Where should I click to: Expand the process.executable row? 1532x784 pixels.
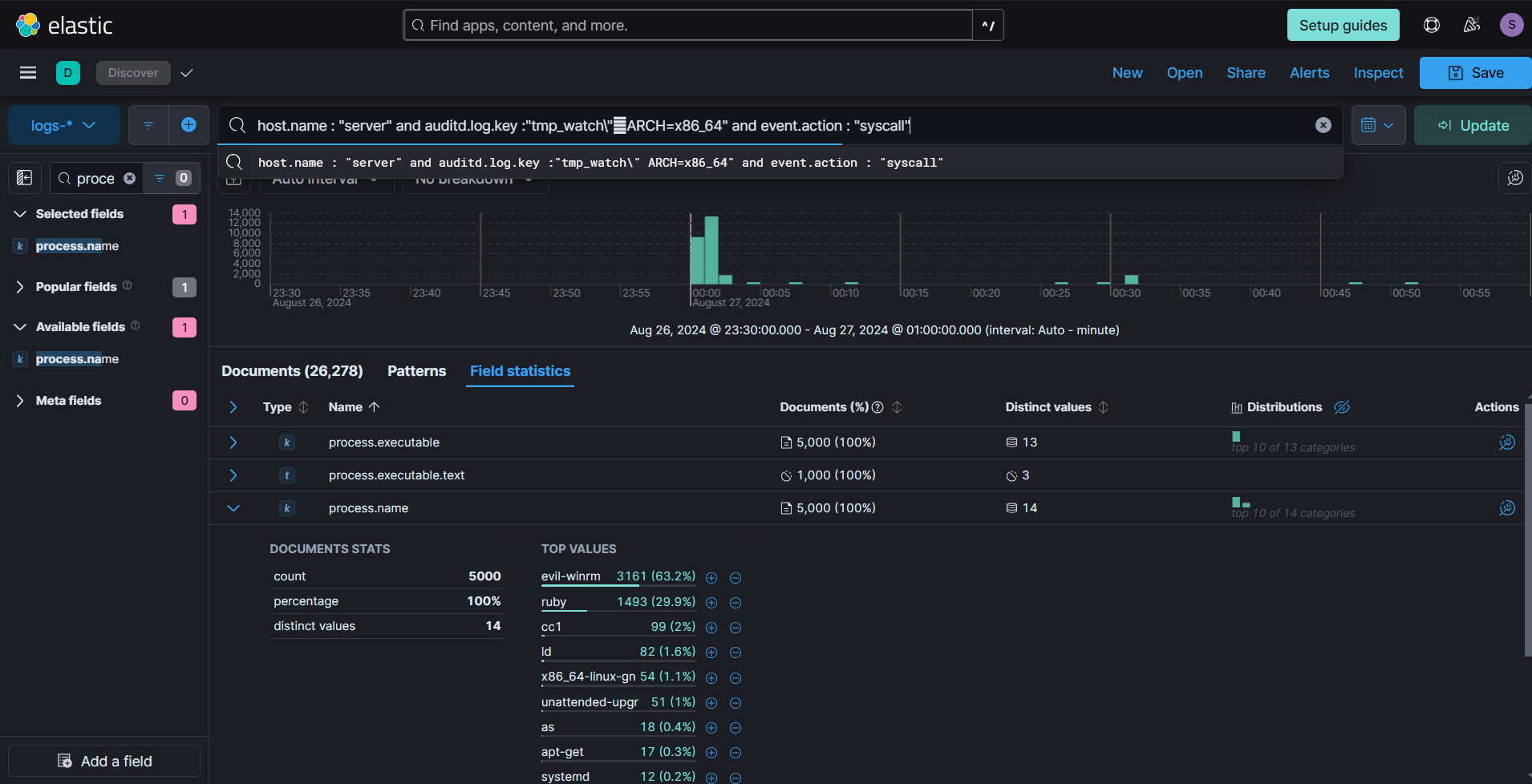pos(233,443)
